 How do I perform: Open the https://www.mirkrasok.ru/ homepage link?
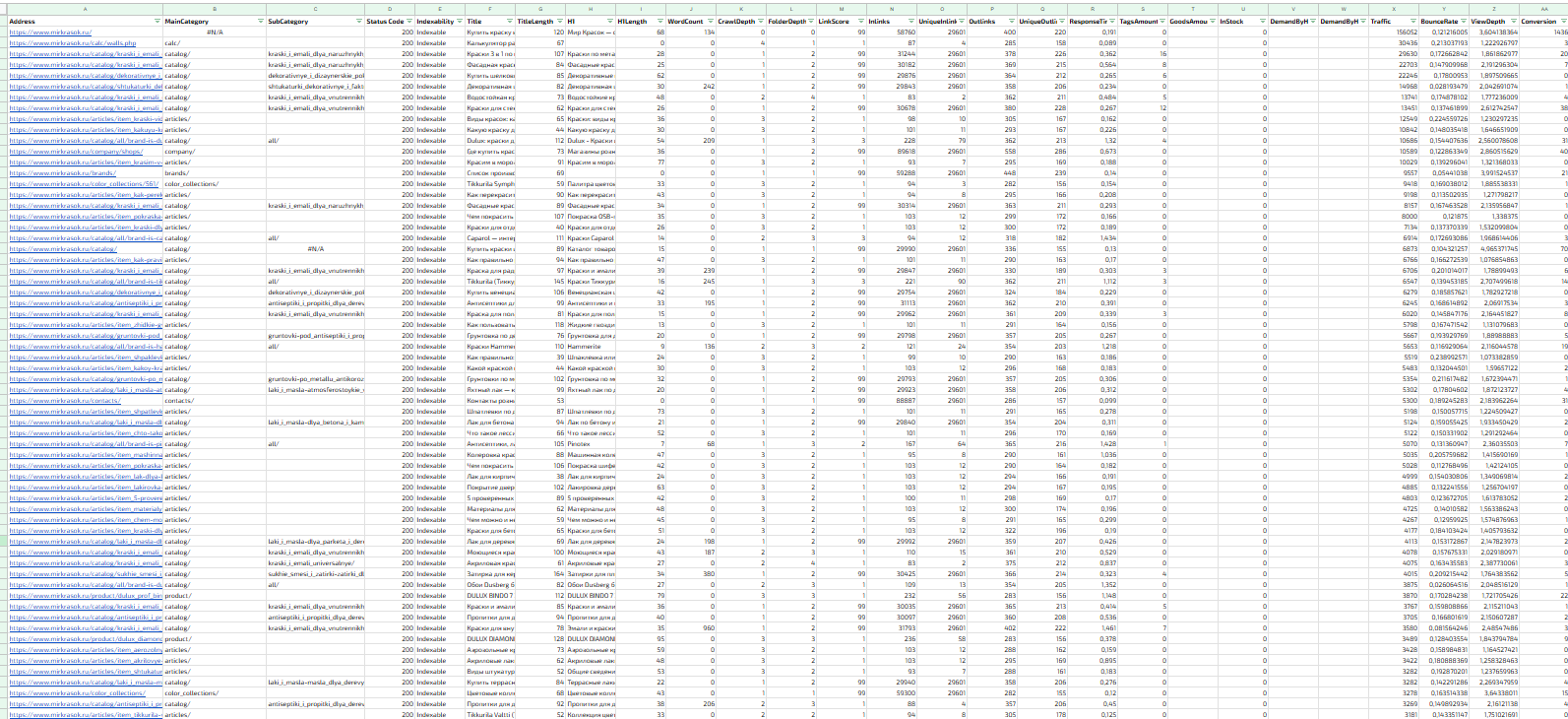click(x=49, y=33)
